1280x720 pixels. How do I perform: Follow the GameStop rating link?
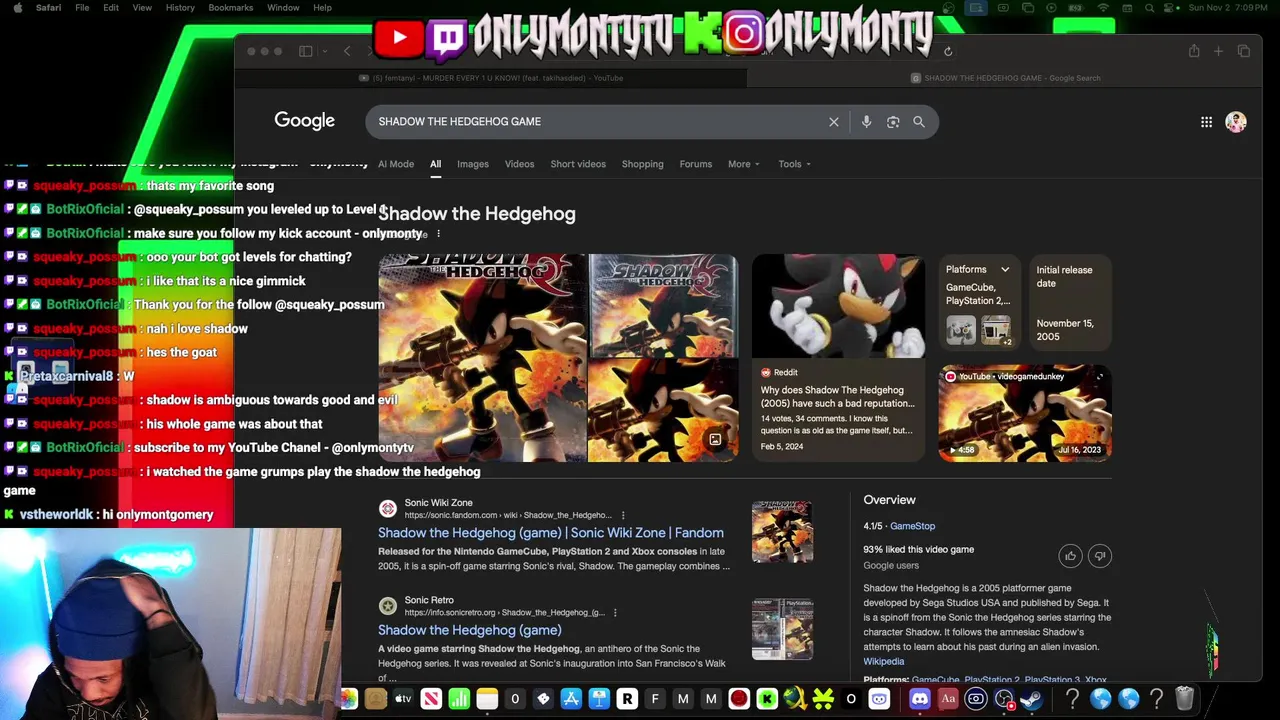[912, 526]
